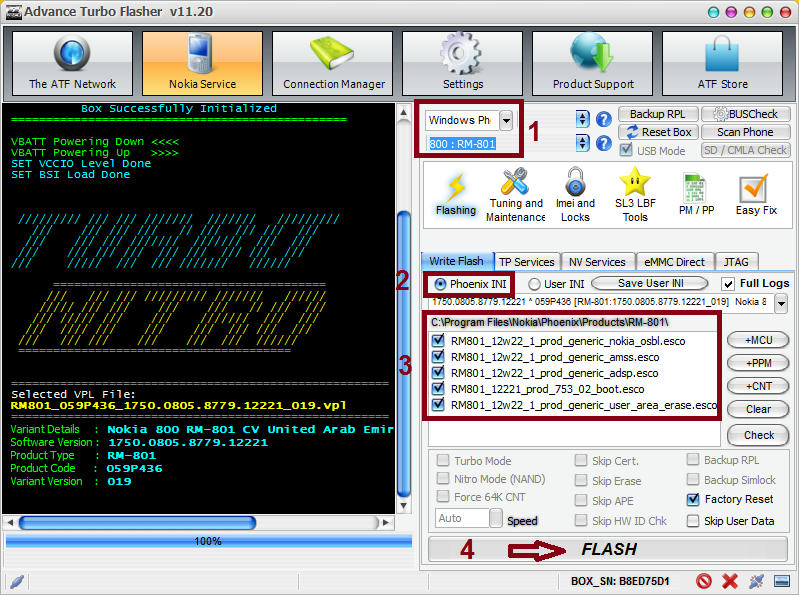The height and width of the screenshot is (595, 799).
Task: Click the log horizontal scrollbar thumb
Action: point(137,523)
